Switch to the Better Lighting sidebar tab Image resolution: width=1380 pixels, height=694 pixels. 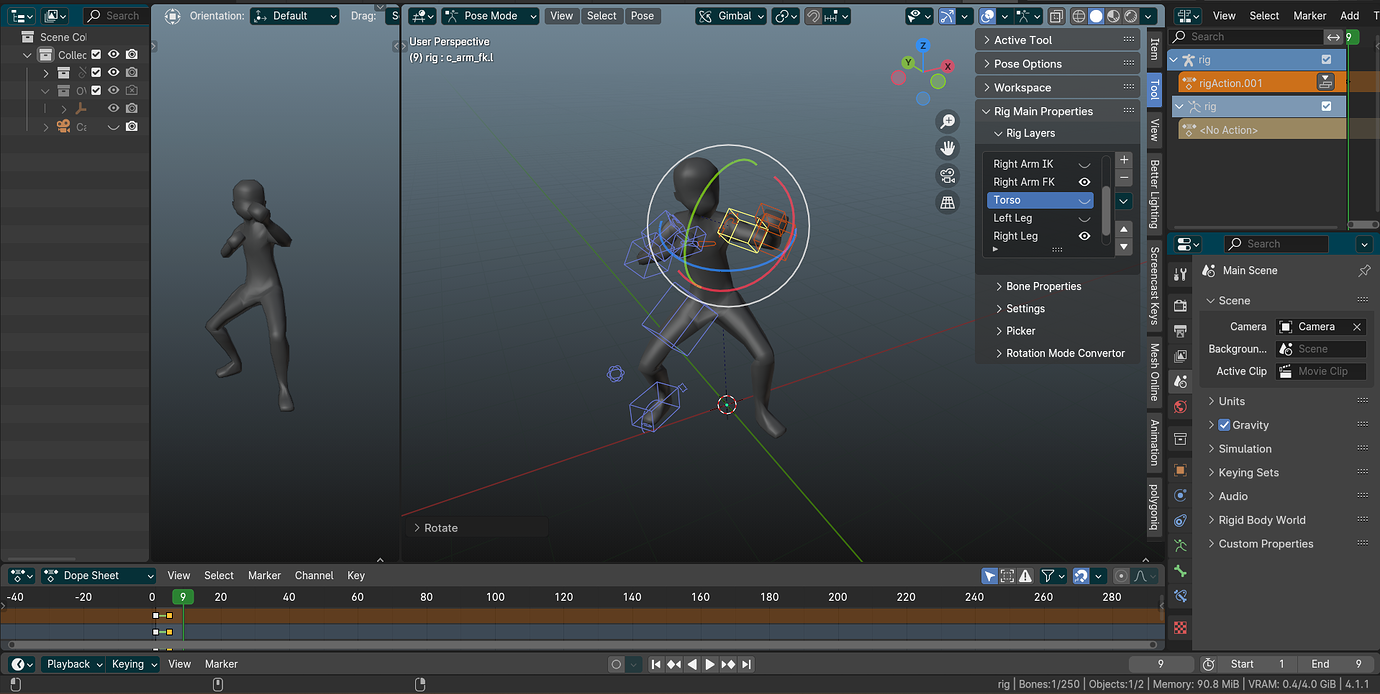(x=1154, y=194)
